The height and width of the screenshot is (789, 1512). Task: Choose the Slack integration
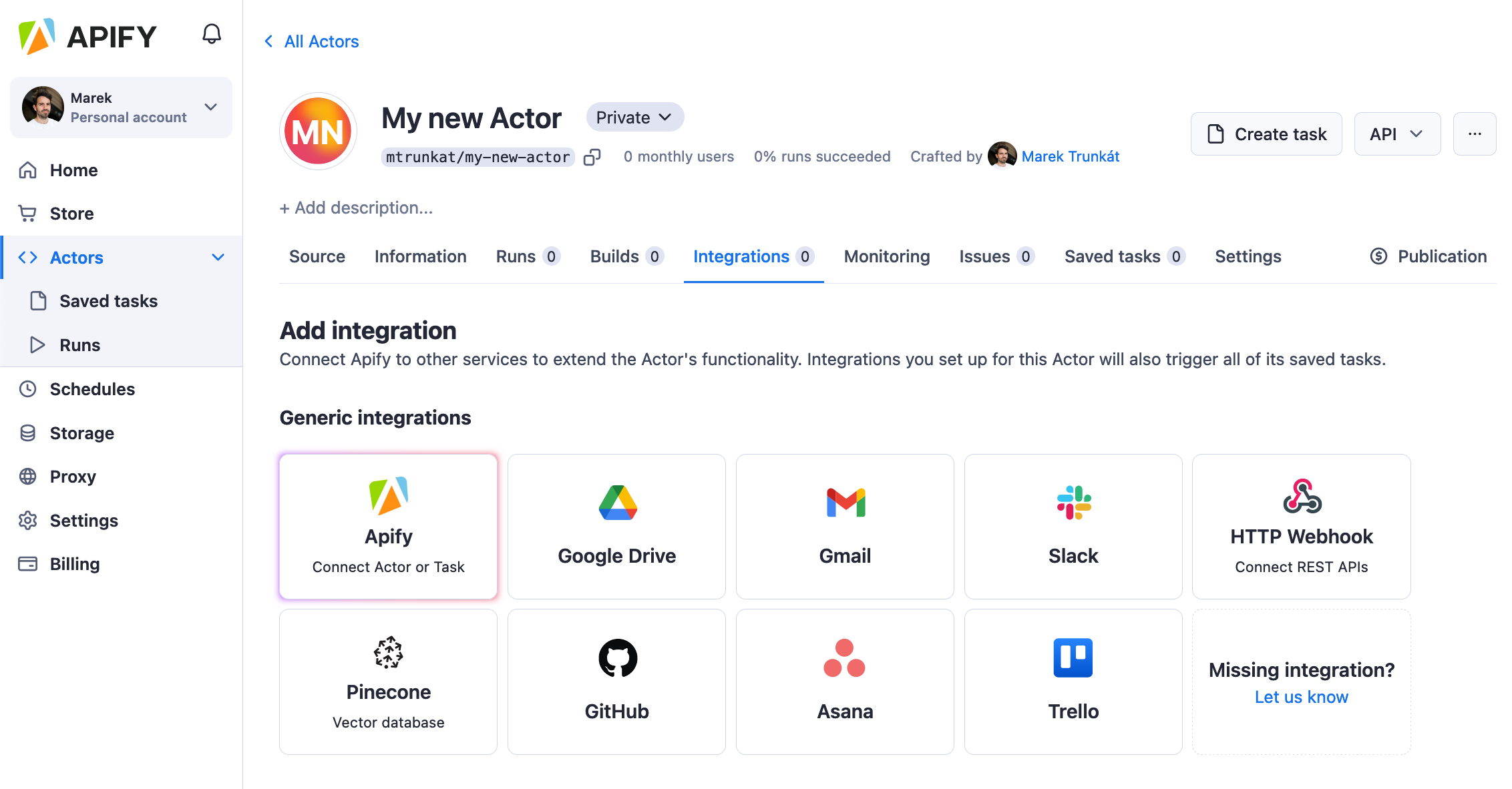(x=1073, y=526)
